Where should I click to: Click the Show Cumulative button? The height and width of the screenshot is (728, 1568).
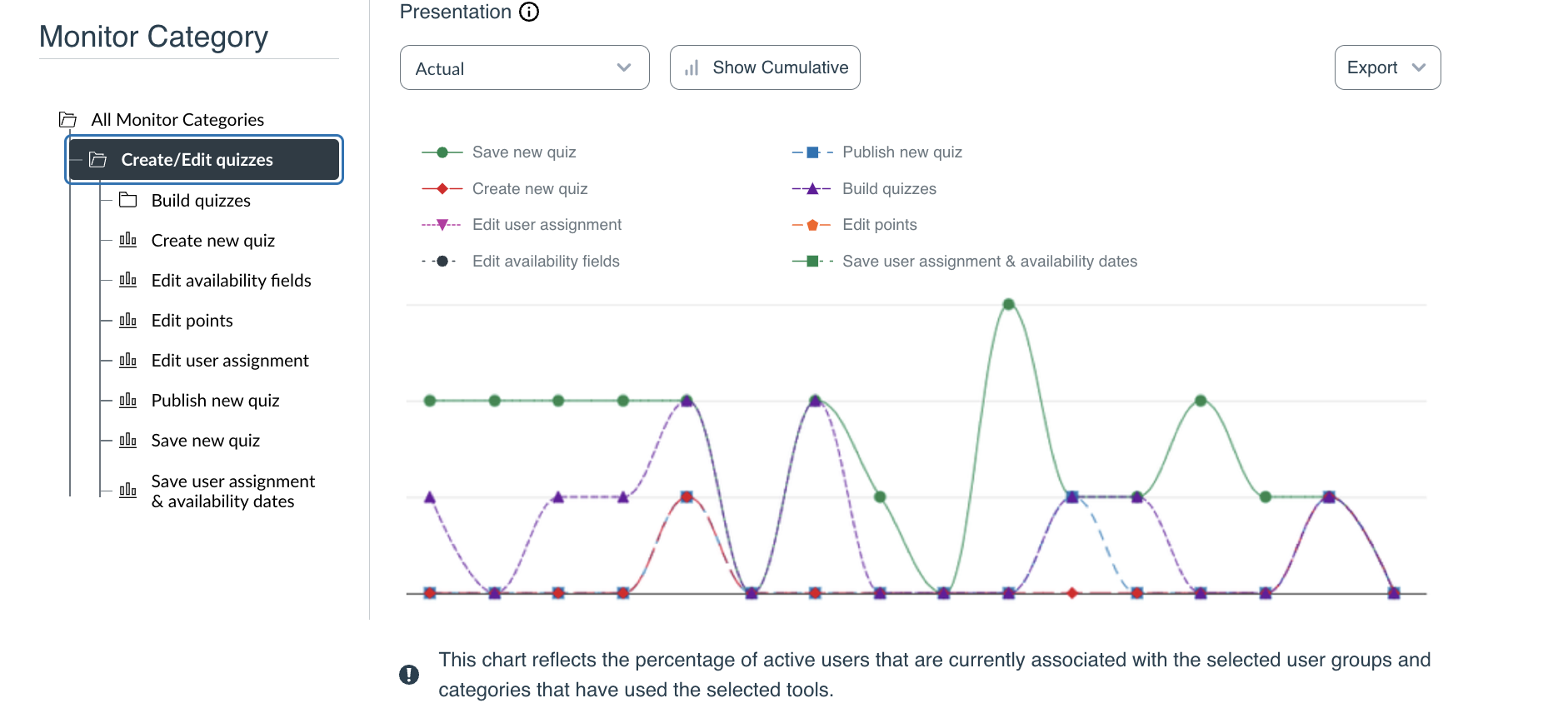(765, 67)
